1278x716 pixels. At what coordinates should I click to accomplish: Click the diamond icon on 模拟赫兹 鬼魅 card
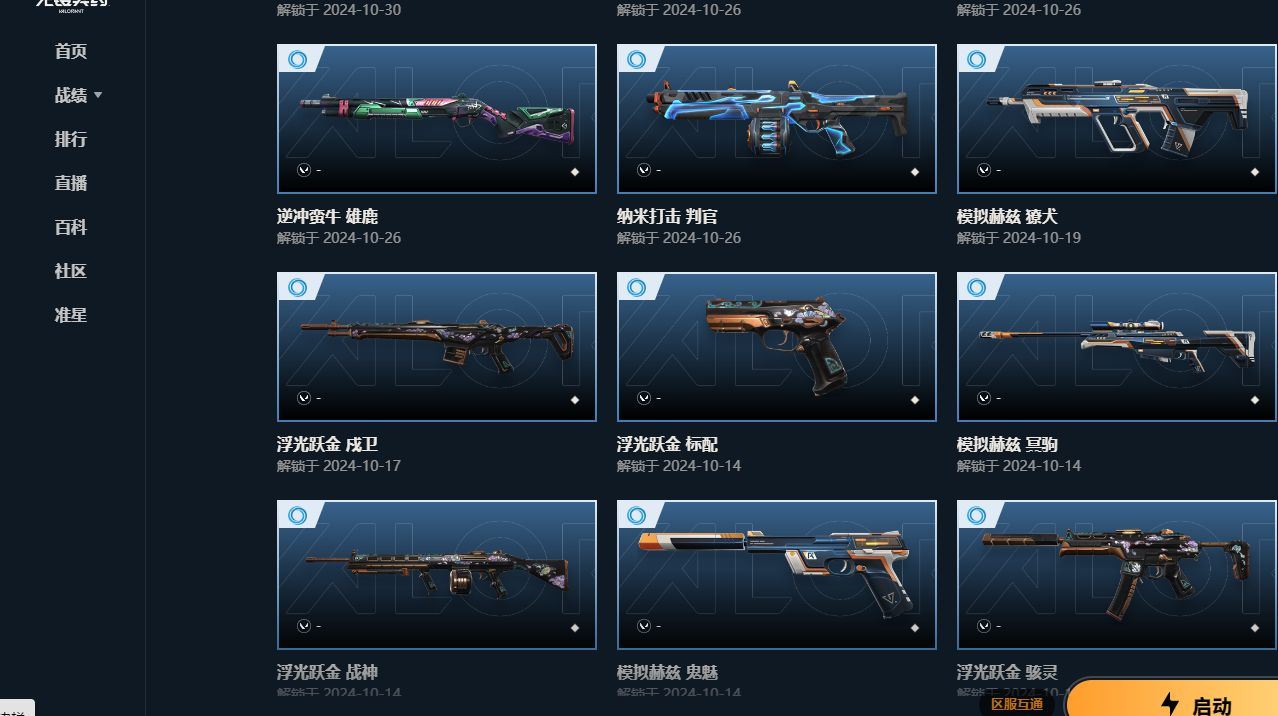[x=915, y=628]
